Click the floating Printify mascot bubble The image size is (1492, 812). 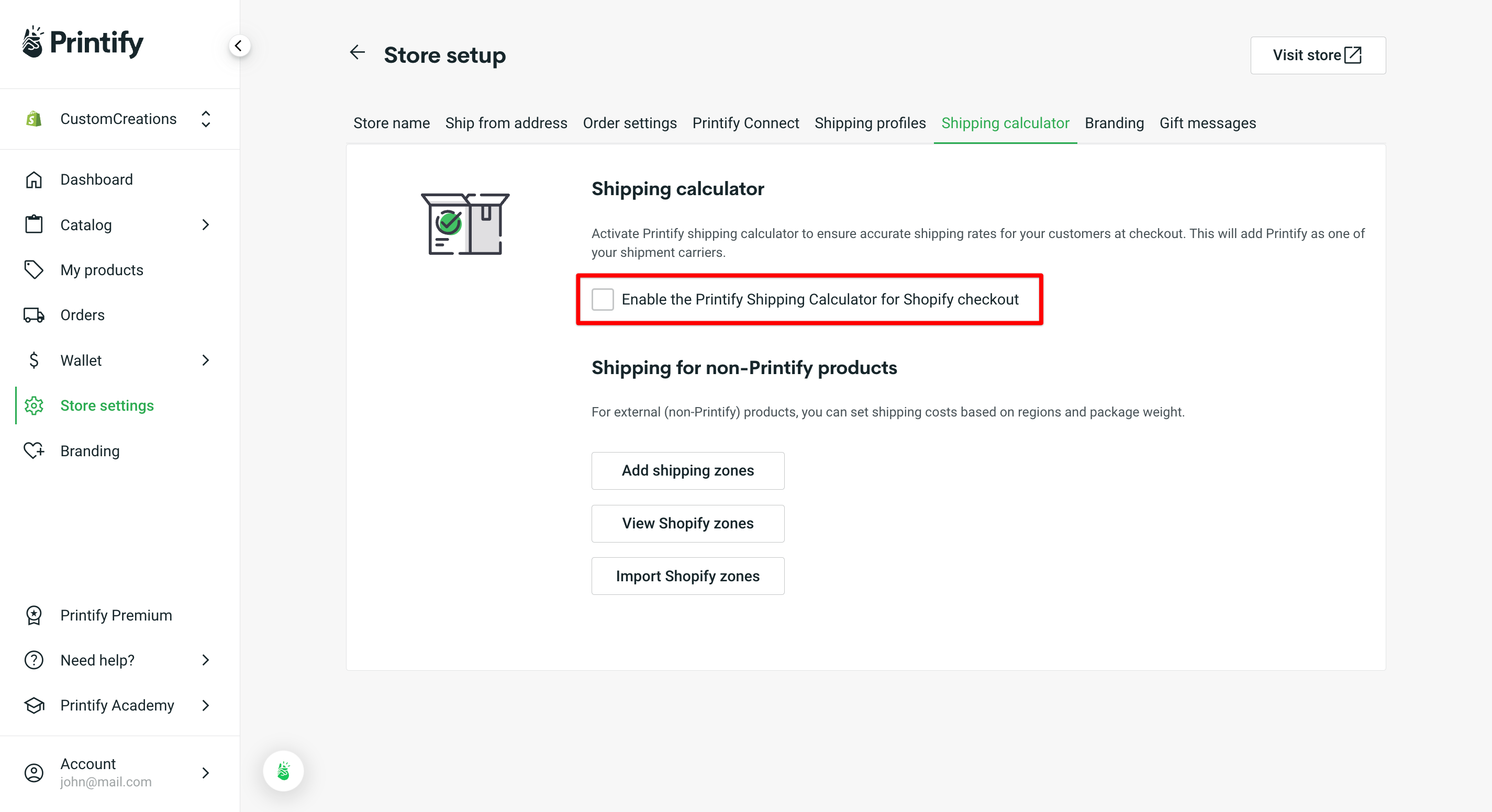pyautogui.click(x=283, y=771)
